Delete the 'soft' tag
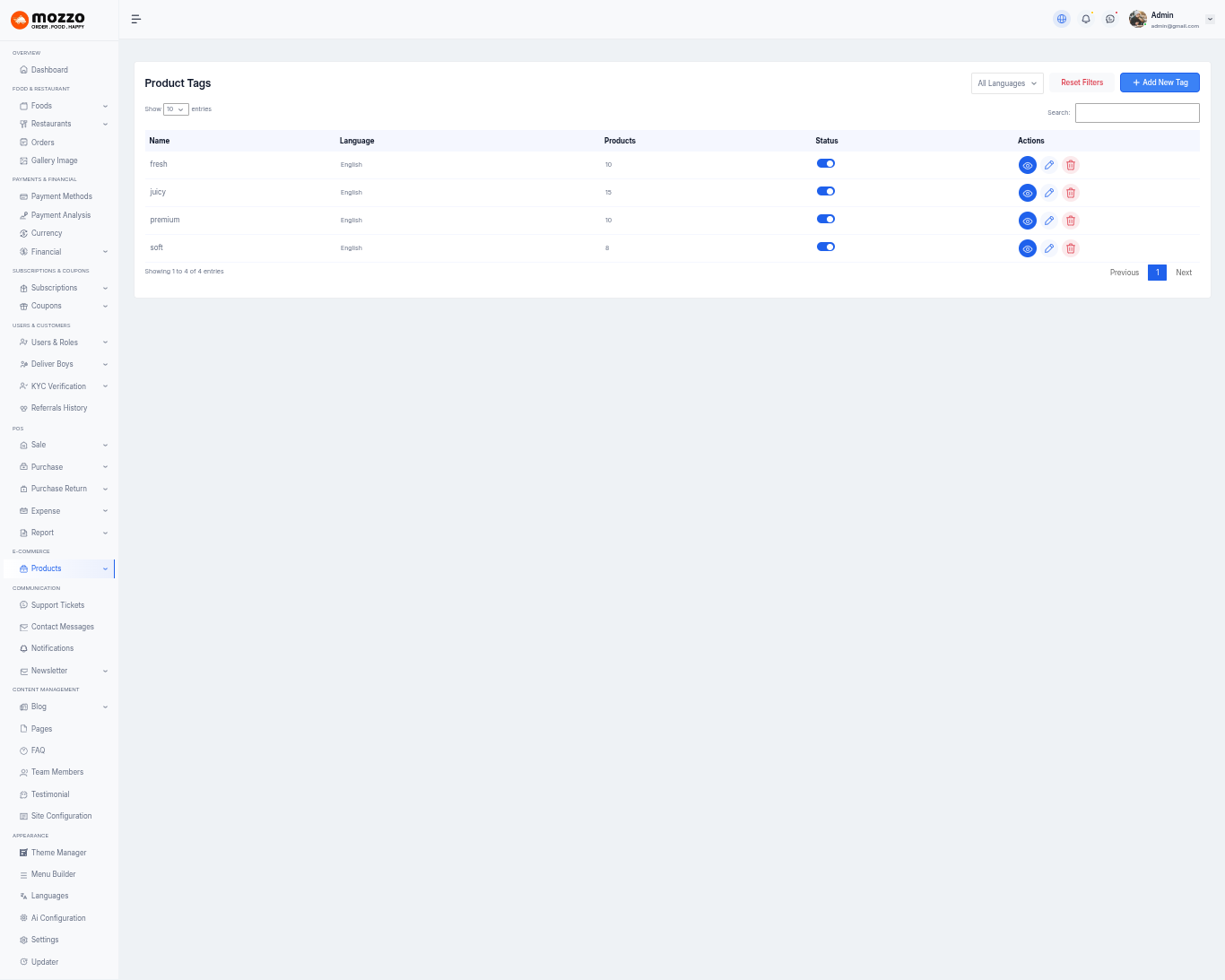This screenshot has width=1225, height=980. [x=1071, y=248]
